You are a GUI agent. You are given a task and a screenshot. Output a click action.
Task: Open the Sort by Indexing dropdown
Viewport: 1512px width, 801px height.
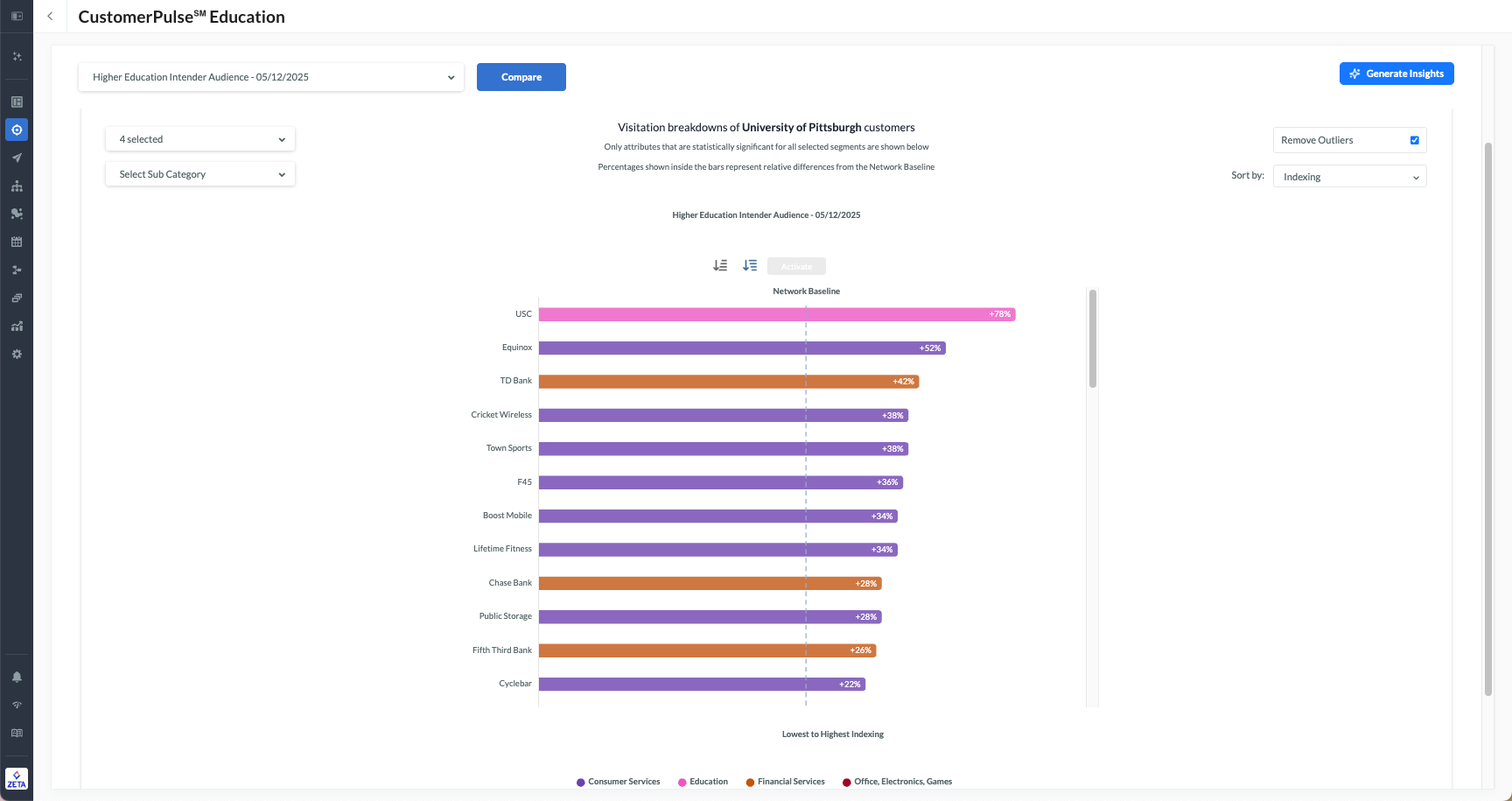(x=1349, y=177)
